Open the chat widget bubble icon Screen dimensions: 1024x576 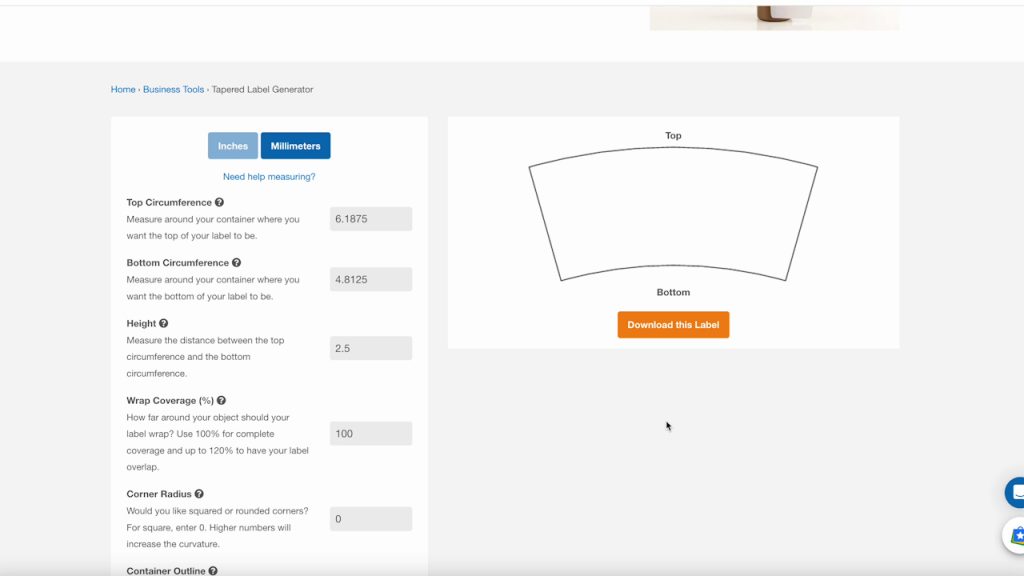(x=1014, y=492)
